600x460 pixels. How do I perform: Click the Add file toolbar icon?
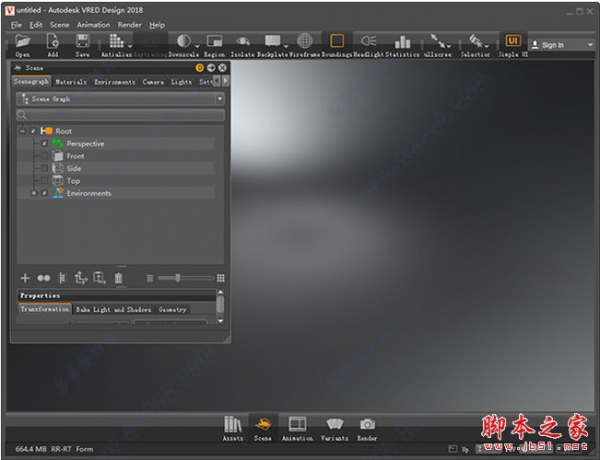pos(52,41)
